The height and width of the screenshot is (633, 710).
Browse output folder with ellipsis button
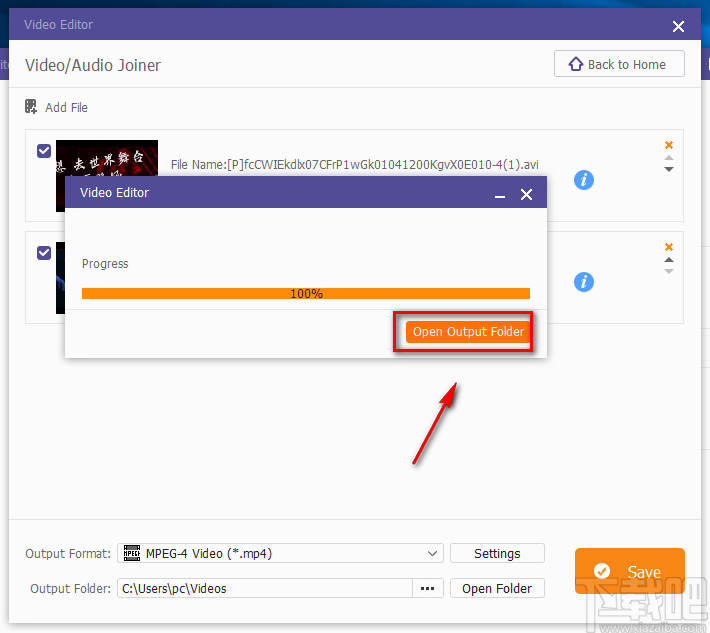(427, 588)
